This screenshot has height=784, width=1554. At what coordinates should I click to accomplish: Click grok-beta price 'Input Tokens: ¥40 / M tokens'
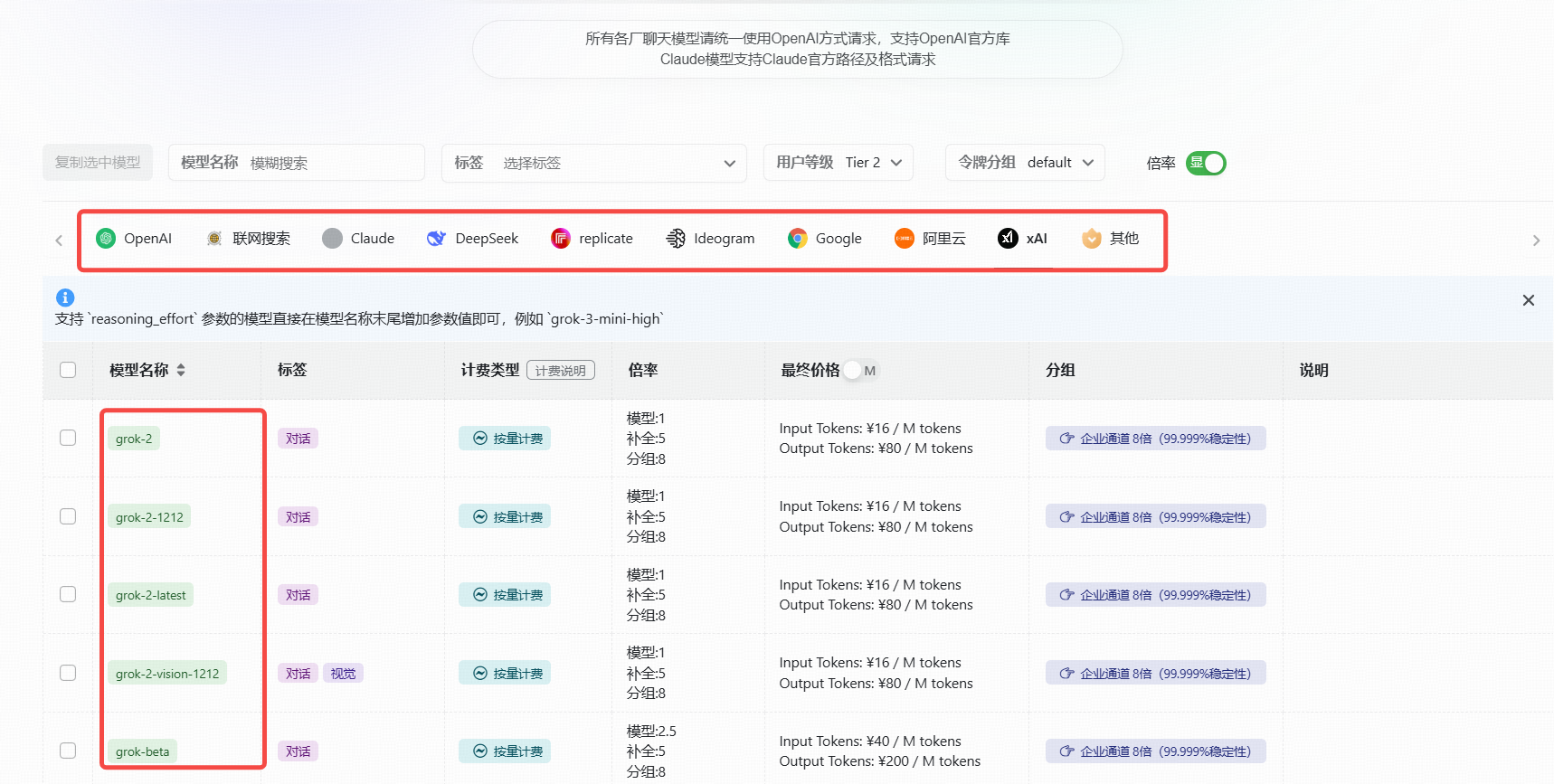point(870,741)
